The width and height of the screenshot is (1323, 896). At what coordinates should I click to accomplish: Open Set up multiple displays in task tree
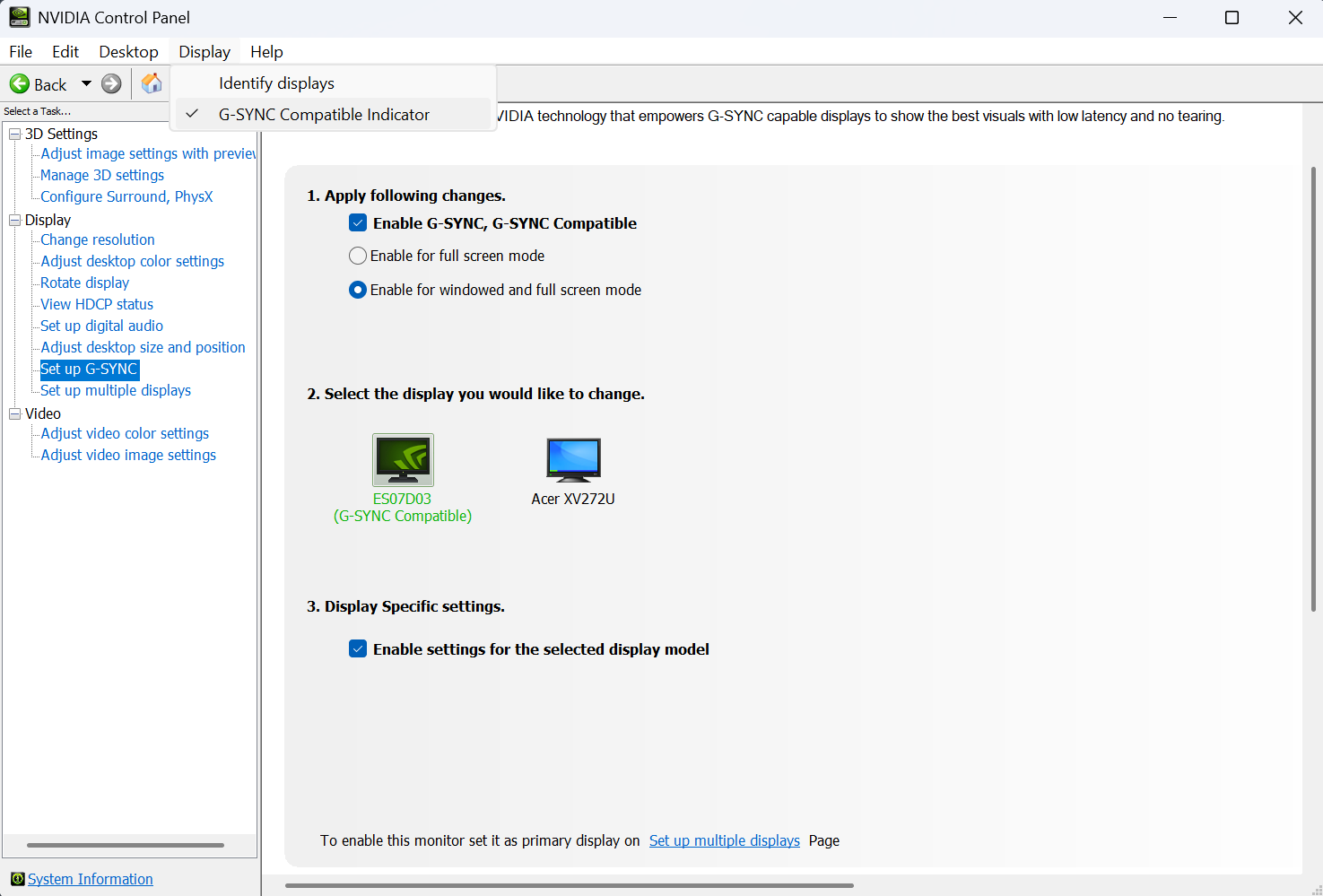point(116,391)
